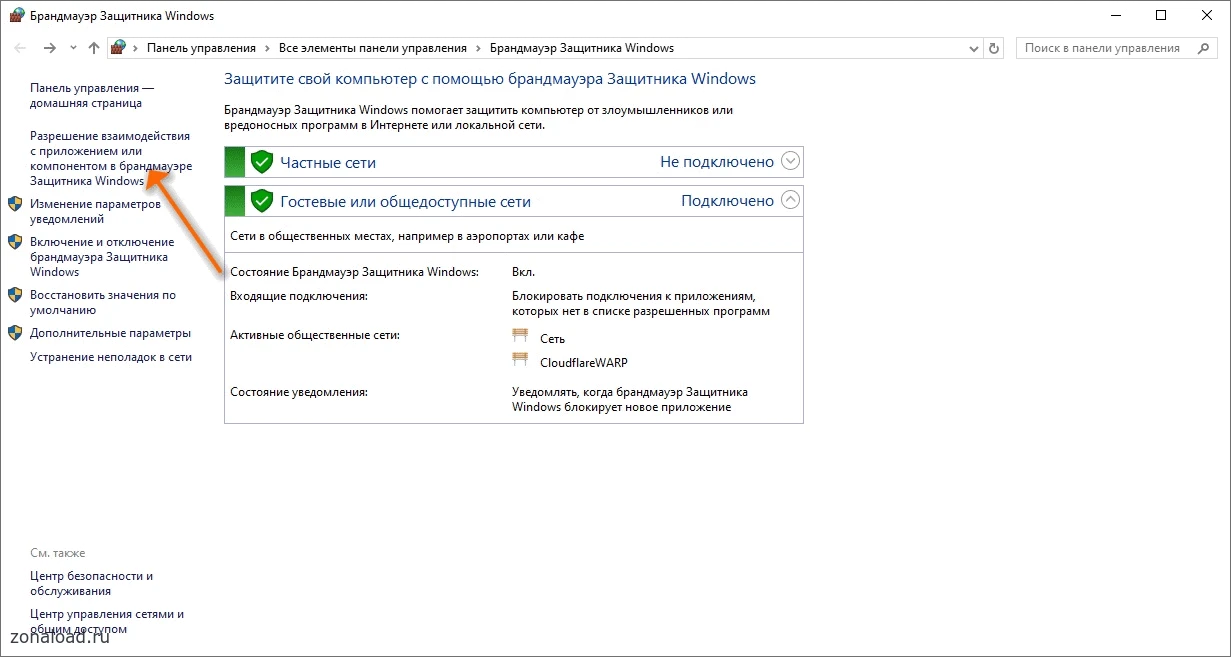Click shield icon next to 'Включение и отключение'
The width and height of the screenshot is (1231, 657).
(15, 242)
